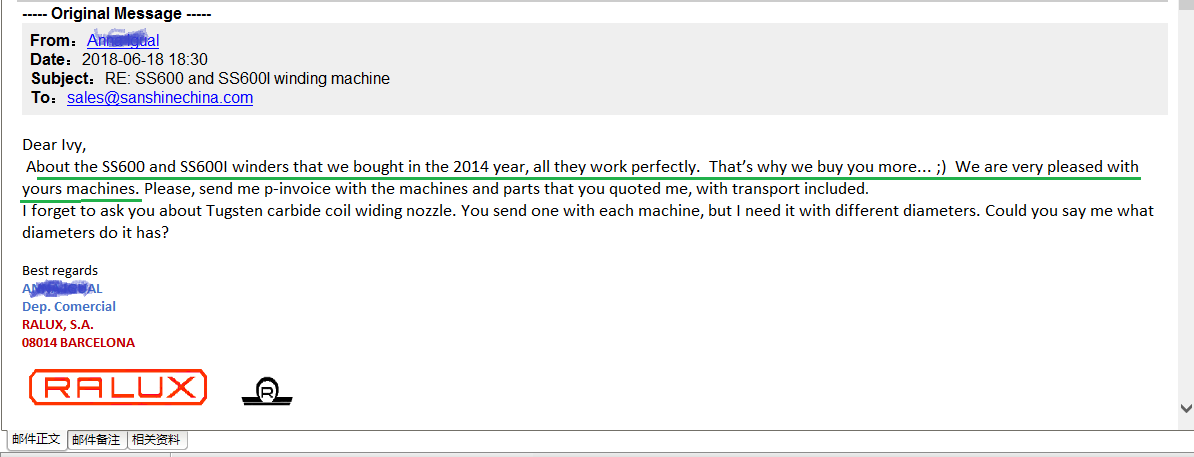Screen dimensions: 1194x457
Task: Open the sender name link in From field
Action: (x=123, y=41)
